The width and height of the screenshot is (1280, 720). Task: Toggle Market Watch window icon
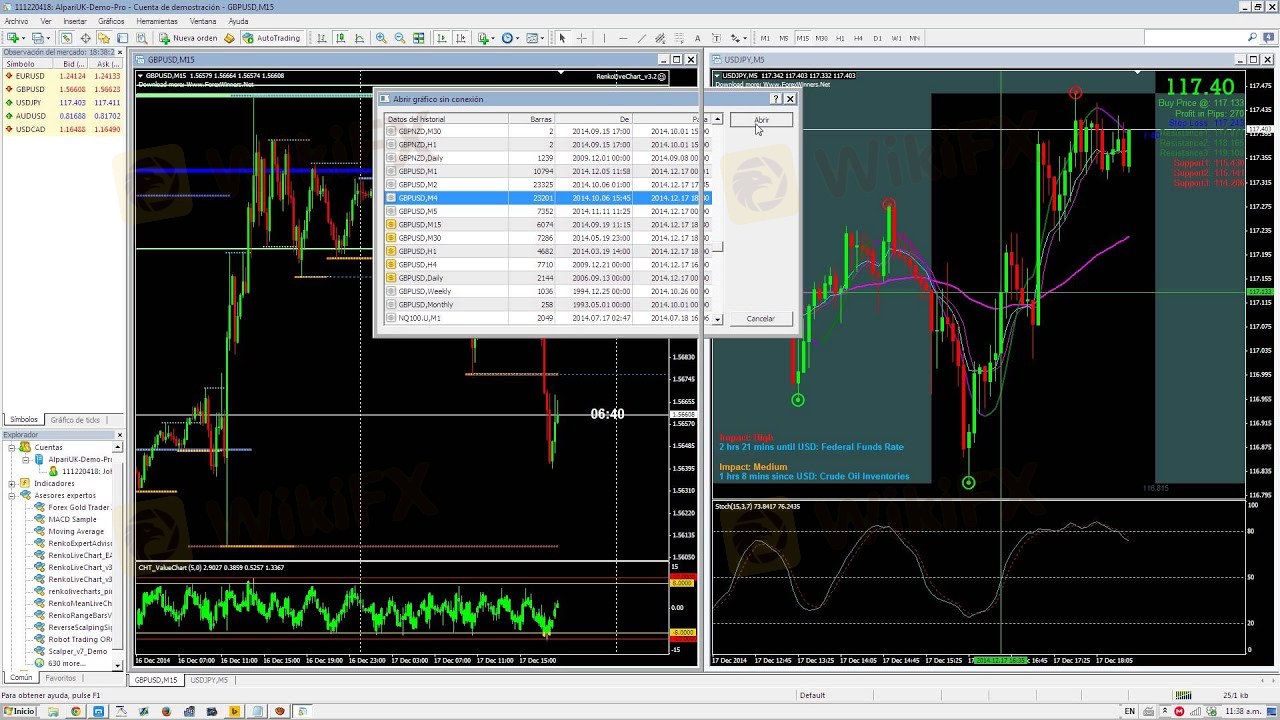point(66,38)
